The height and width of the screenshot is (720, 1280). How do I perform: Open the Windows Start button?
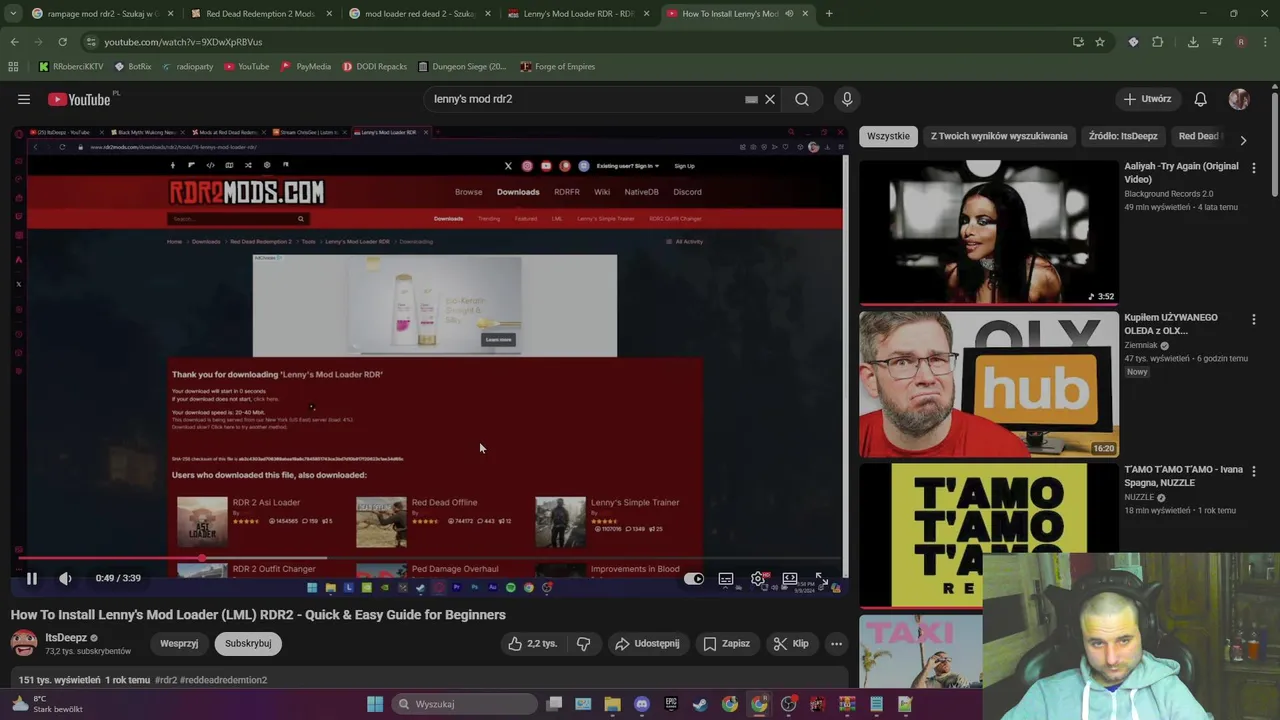[x=375, y=704]
